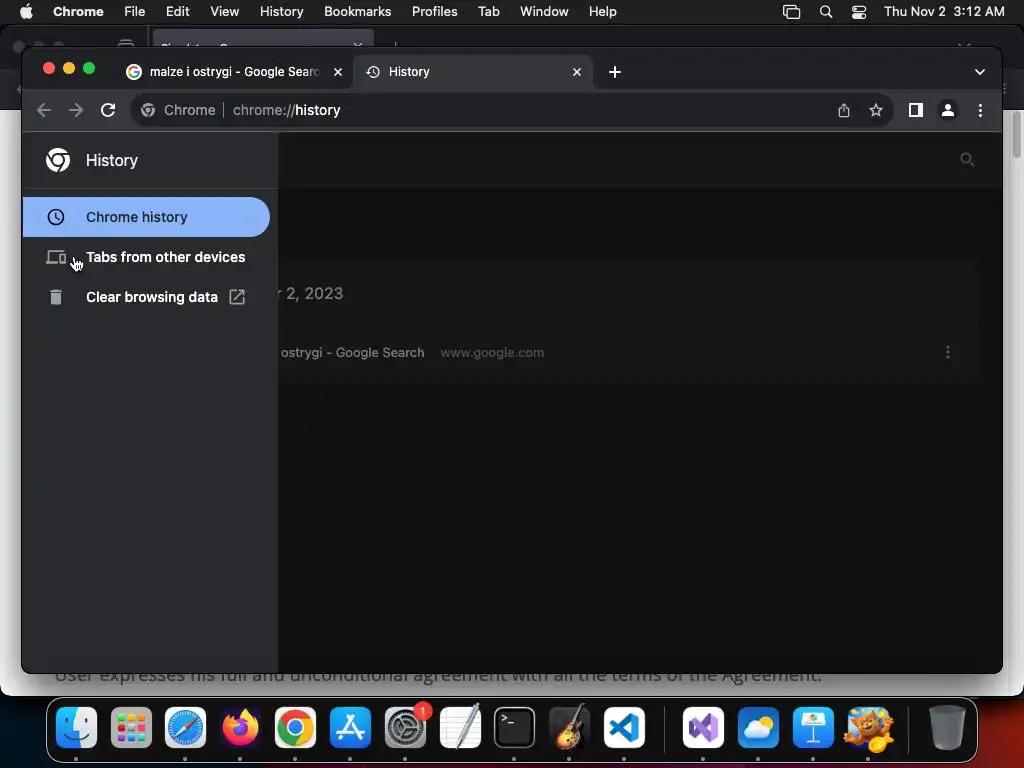Screen dimensions: 1024x768
Task: Launch Keynote from the Dock
Action: (813, 728)
